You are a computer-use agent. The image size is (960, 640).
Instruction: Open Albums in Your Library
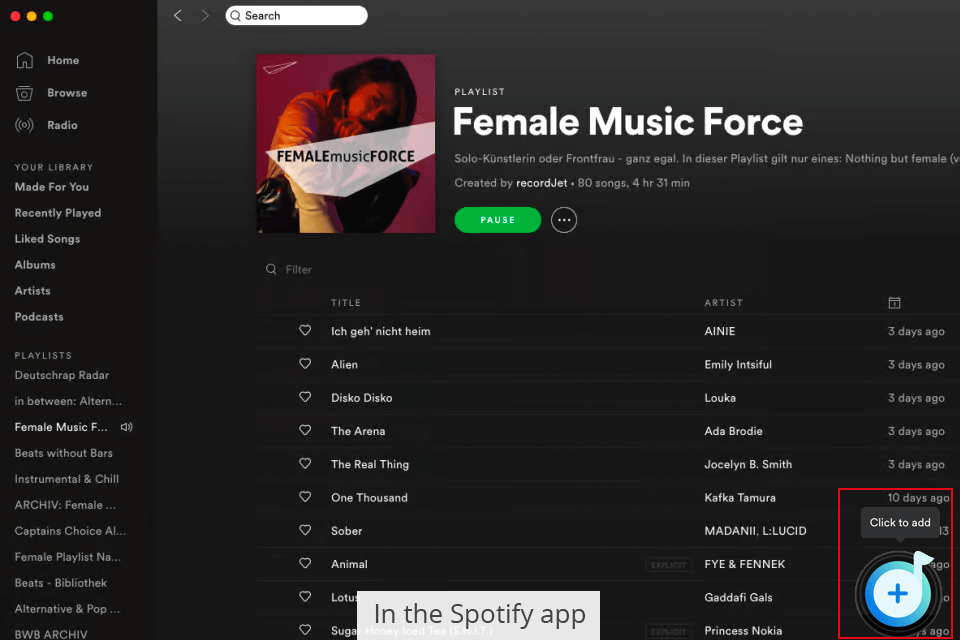[x=35, y=265]
